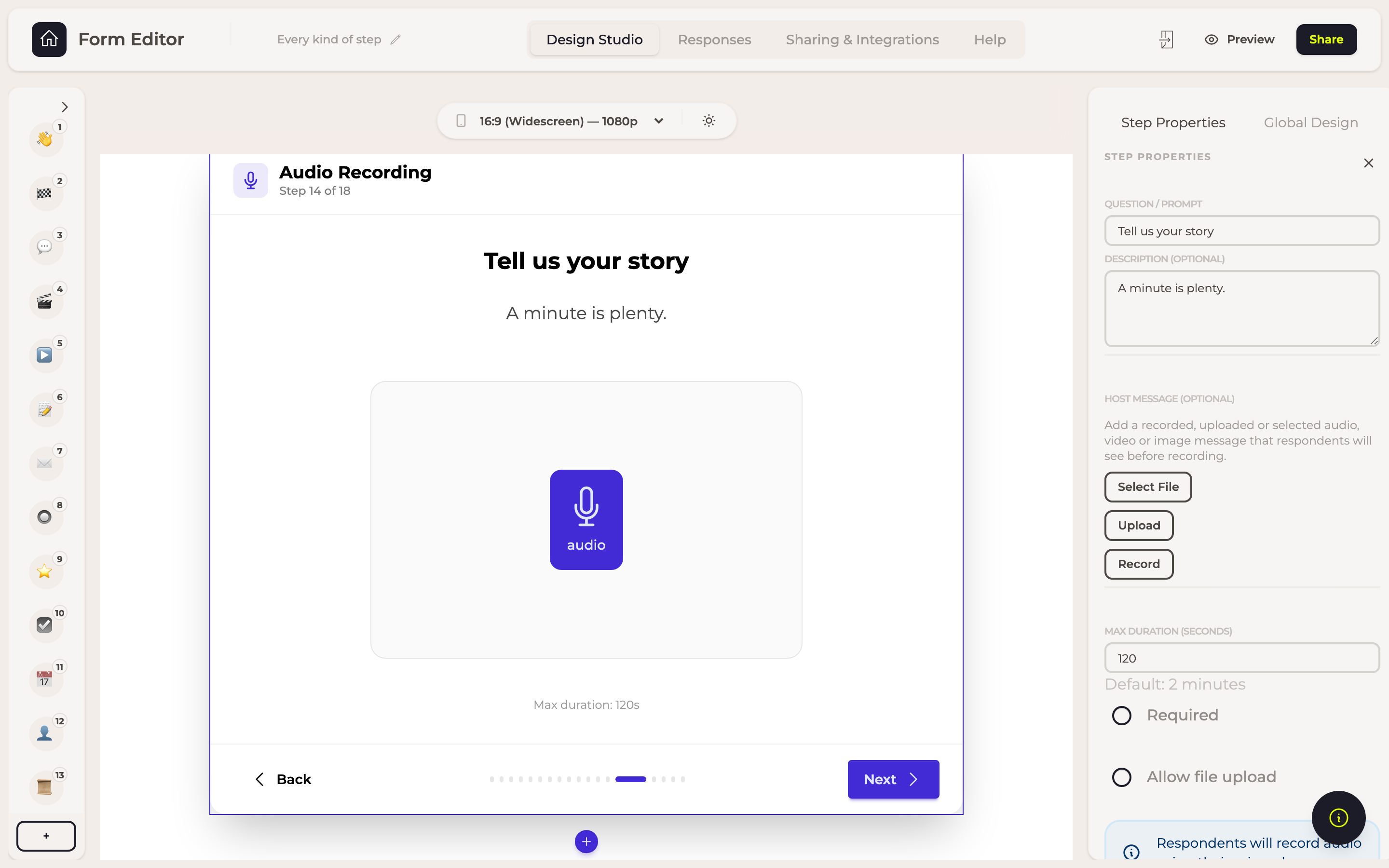This screenshot has height=868, width=1389.
Task: Click the exit/import document icon near Preview
Action: point(1166,40)
